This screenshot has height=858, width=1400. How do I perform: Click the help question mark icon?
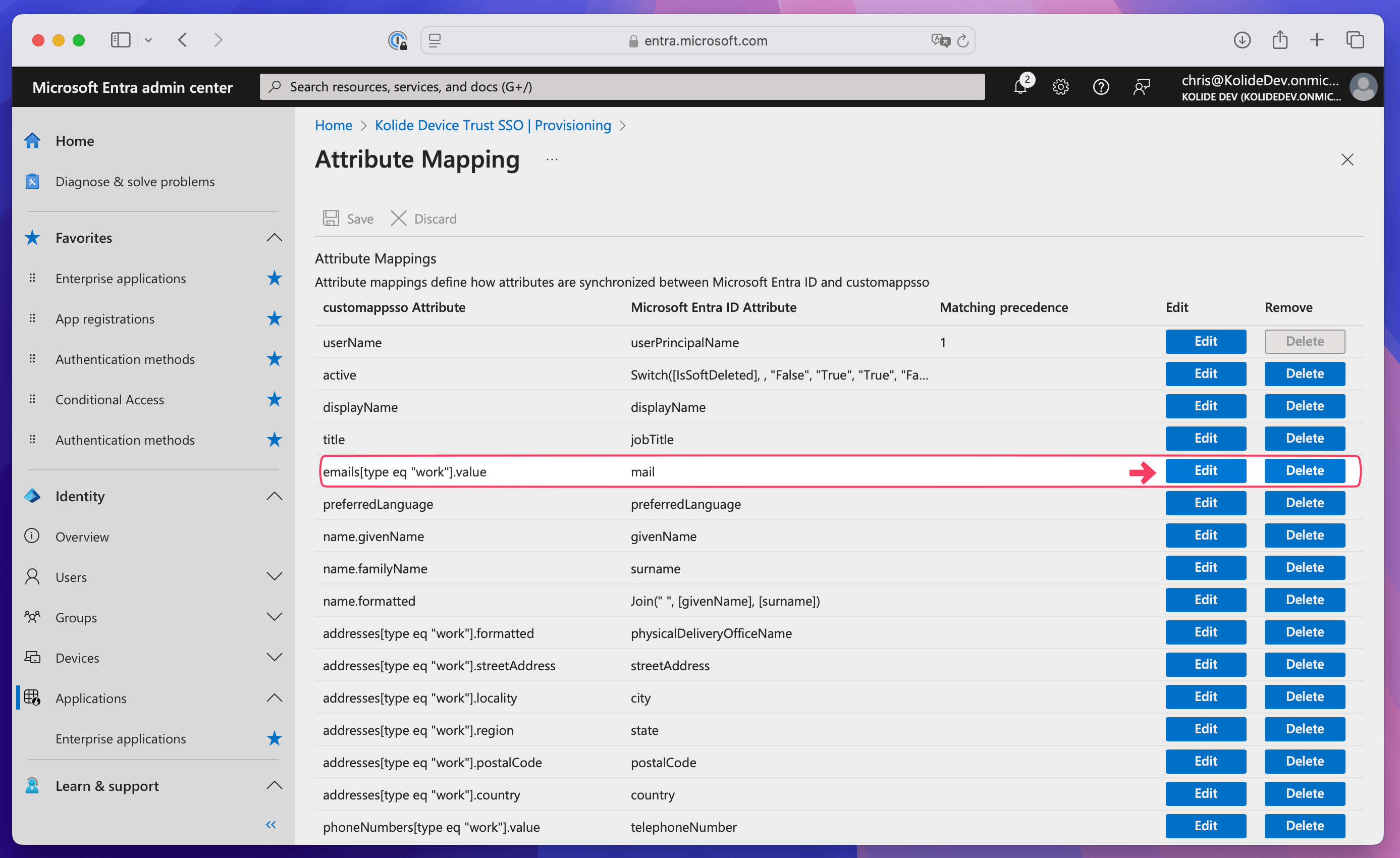click(x=1101, y=87)
